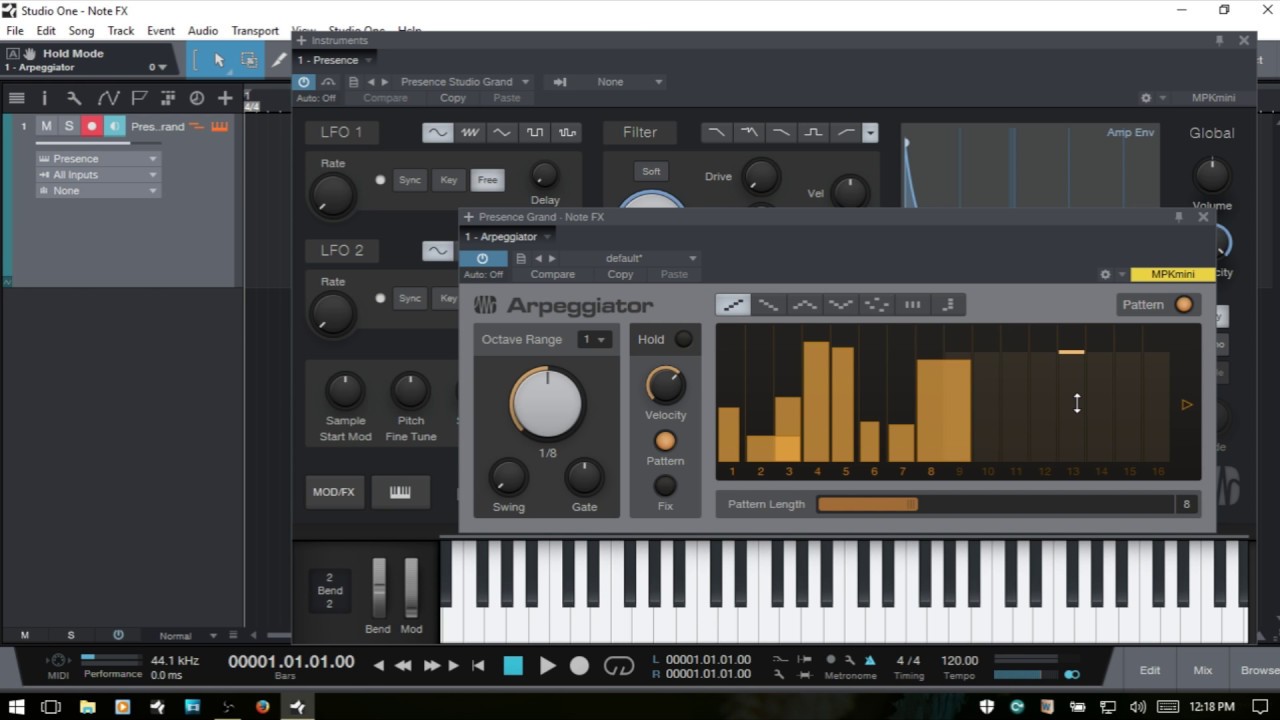The width and height of the screenshot is (1280, 720).
Task: Show automation using the curve icon
Action: click(108, 98)
